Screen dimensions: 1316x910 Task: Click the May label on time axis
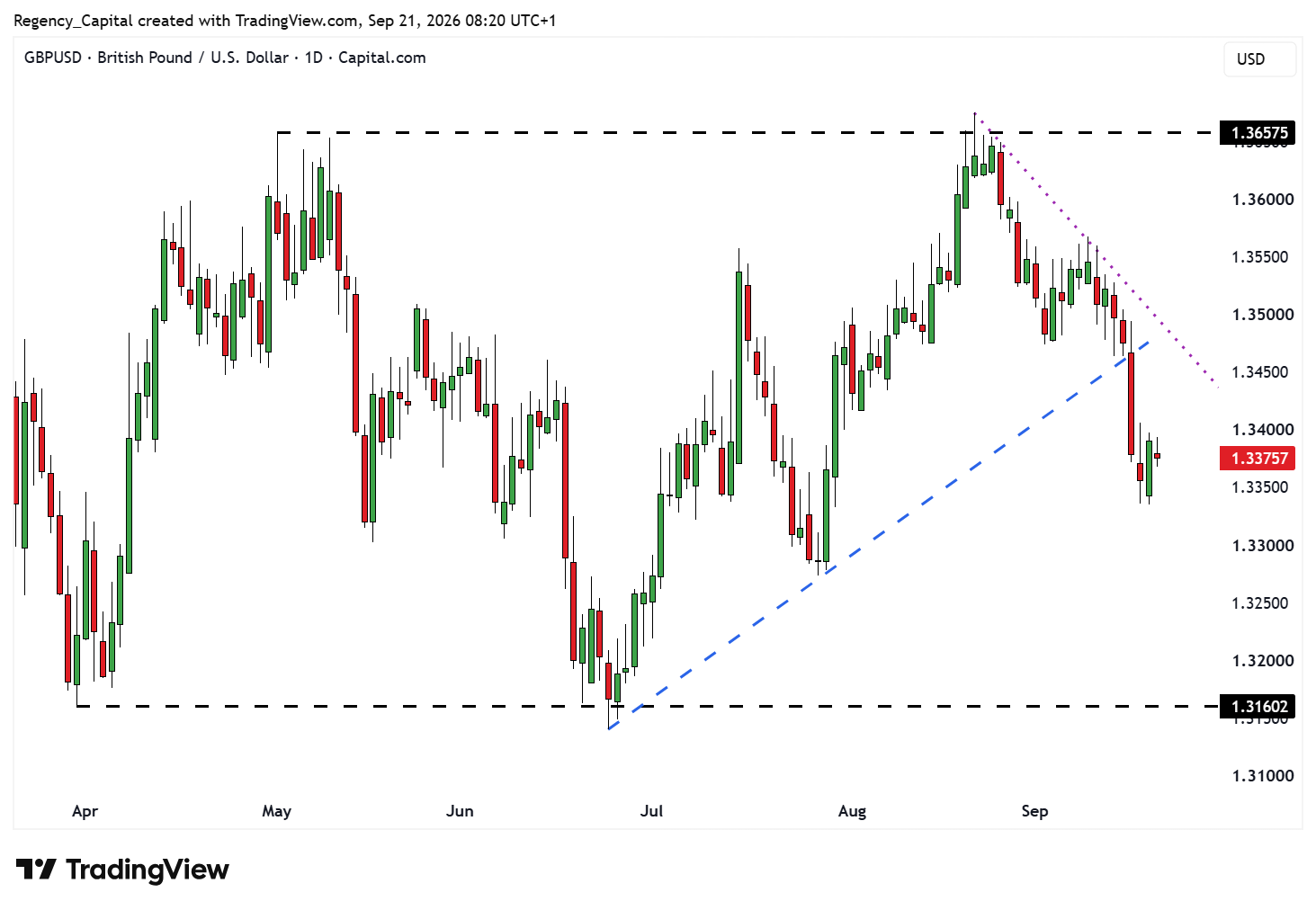click(x=276, y=811)
